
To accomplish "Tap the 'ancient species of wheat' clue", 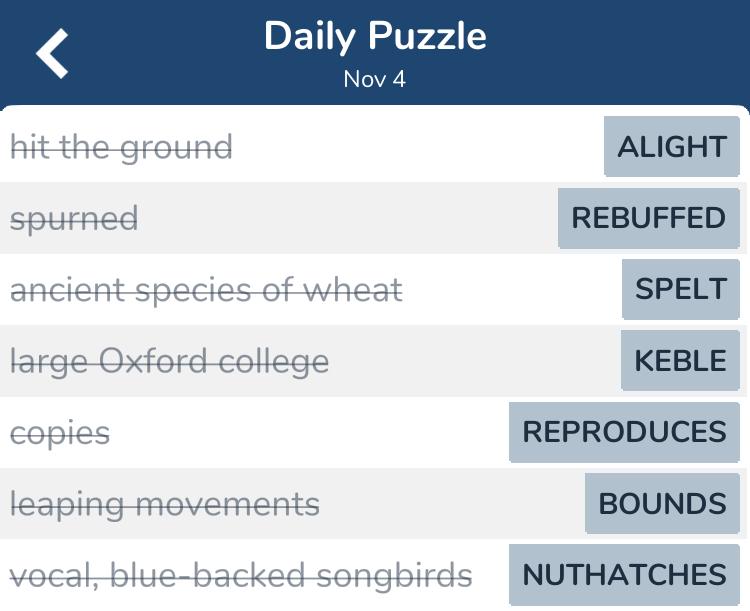I will click(x=206, y=290).
